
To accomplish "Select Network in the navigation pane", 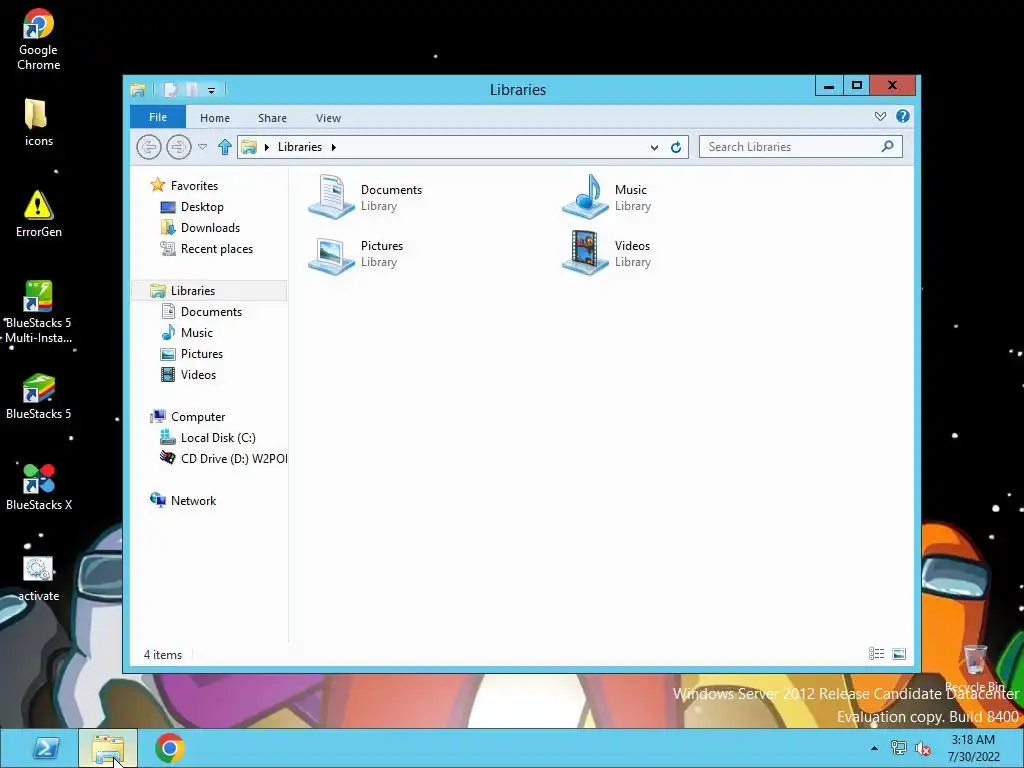I will 183,500.
